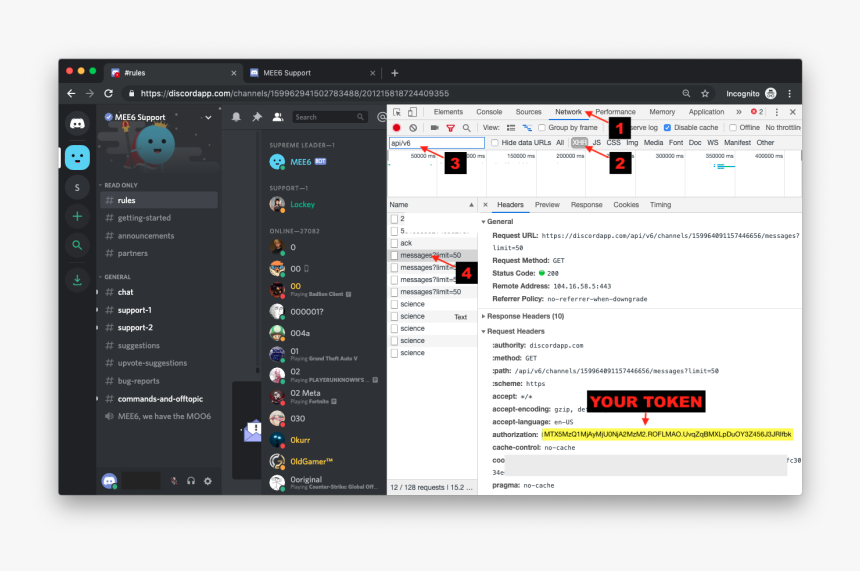This screenshot has height=571, width=860.
Task: Expand Response Headers (10)
Action: point(483,316)
